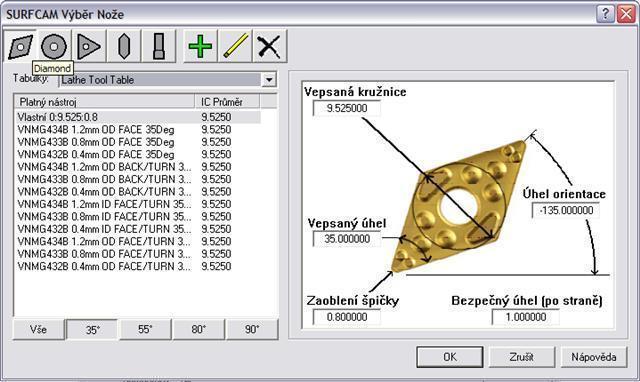Toggle the 35° angle filter
Image resolution: width=640 pixels, height=382 pixels.
pos(92,330)
